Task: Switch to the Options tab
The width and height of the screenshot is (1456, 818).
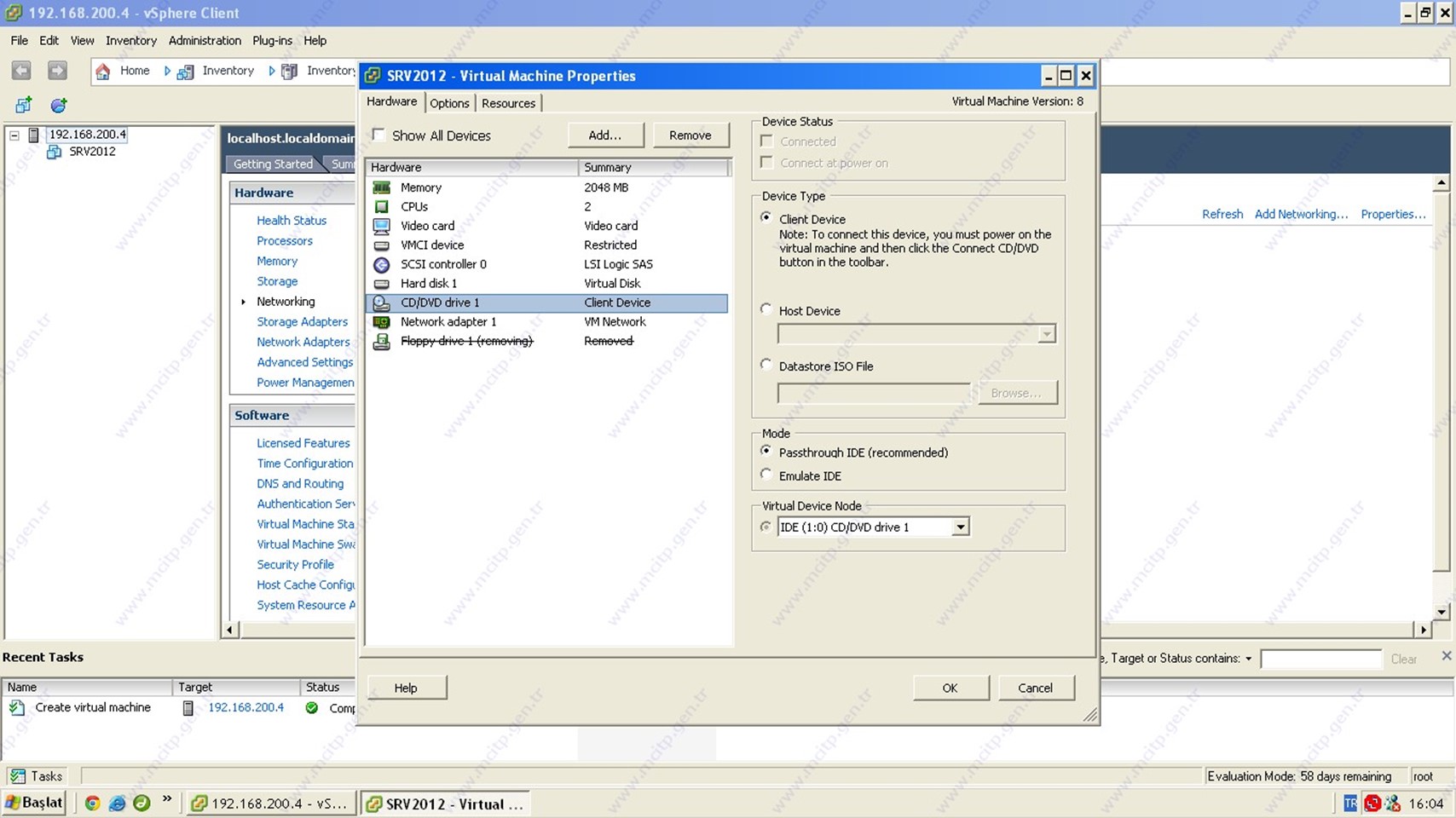Action: tap(449, 103)
